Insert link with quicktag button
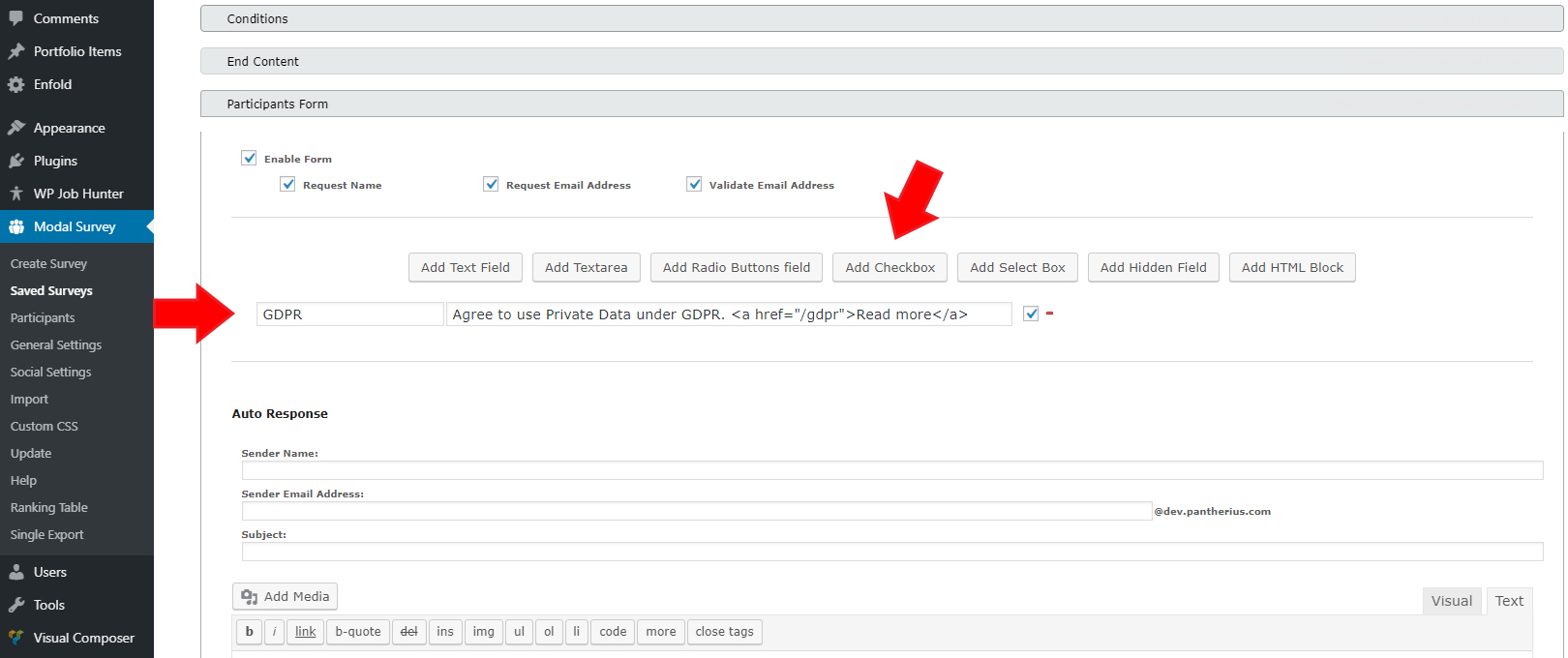Viewport: 1568px width, 658px height. [306, 632]
